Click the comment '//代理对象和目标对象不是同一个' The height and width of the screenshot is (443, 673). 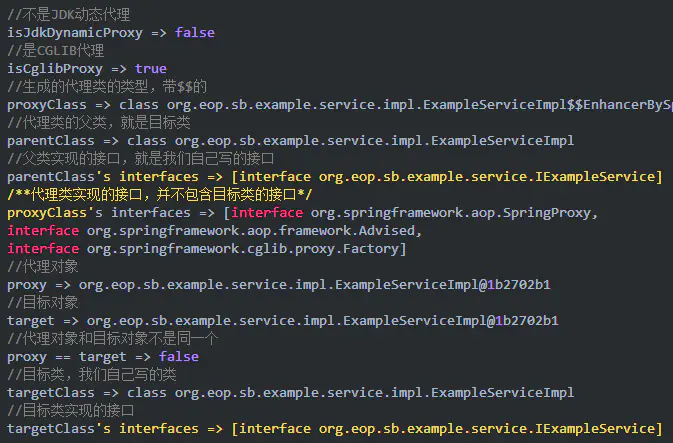pos(112,339)
